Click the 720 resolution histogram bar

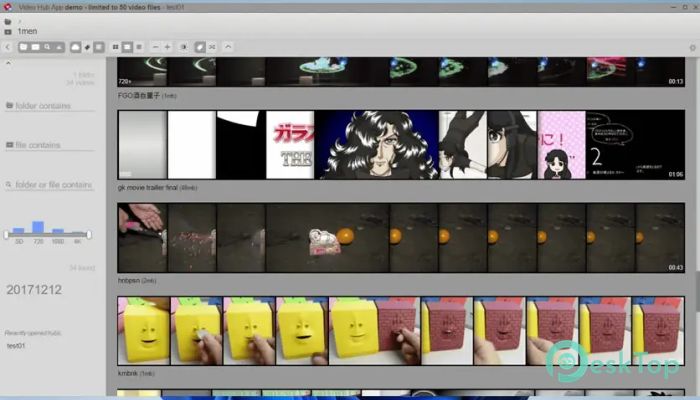coord(38,227)
